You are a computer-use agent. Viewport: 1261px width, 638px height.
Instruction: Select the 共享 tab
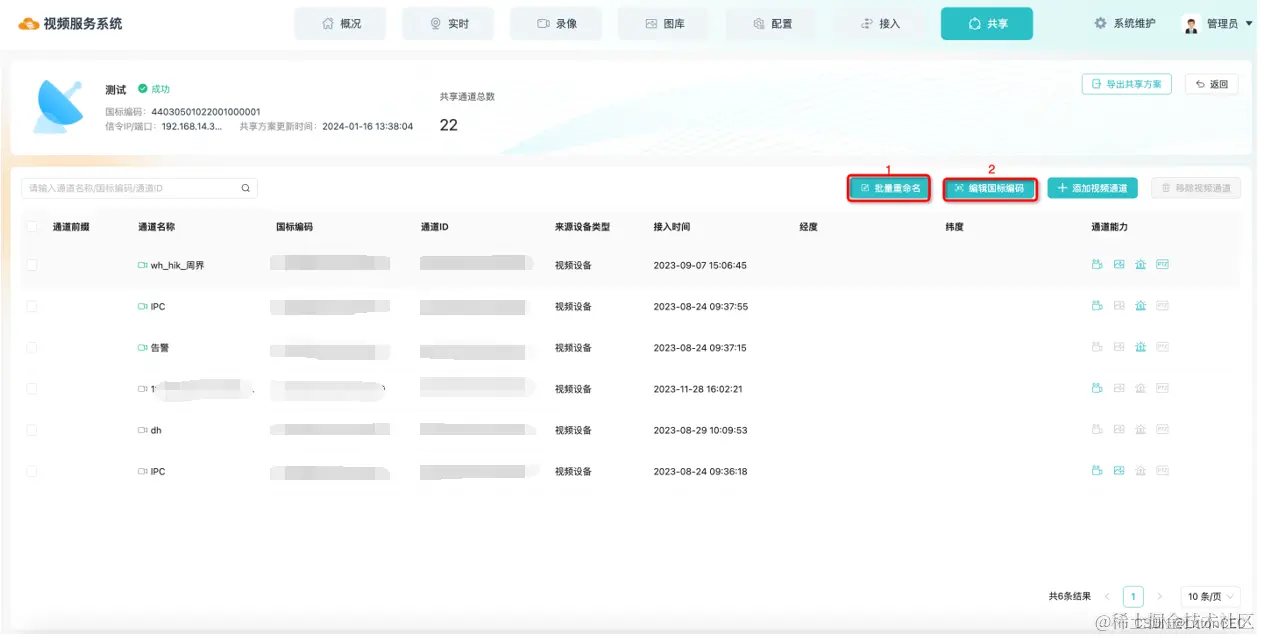987,23
